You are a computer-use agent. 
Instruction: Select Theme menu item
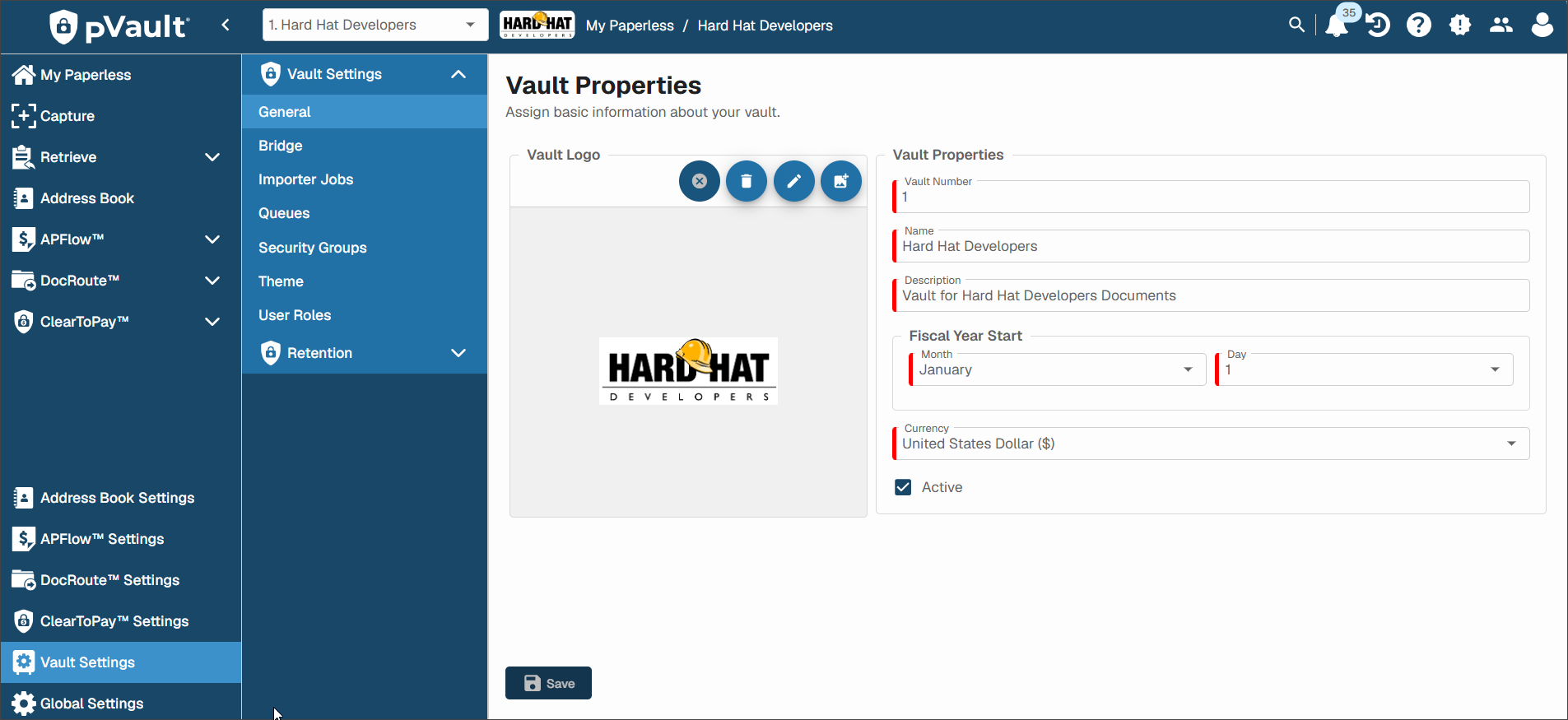tap(365, 281)
